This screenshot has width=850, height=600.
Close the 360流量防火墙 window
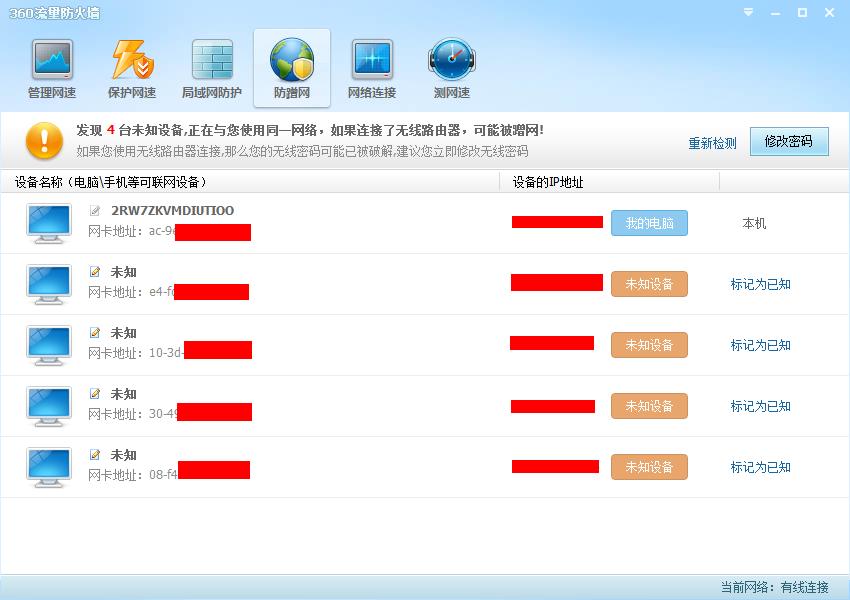pos(829,12)
